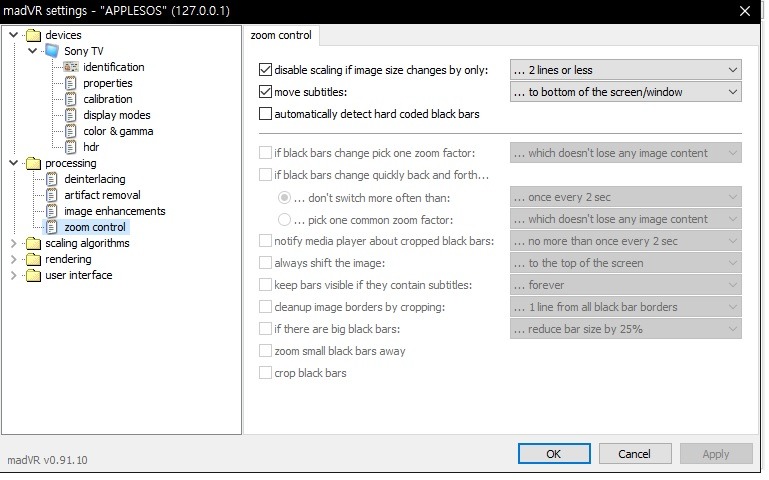Toggle the move subtitles checkbox

click(x=265, y=92)
